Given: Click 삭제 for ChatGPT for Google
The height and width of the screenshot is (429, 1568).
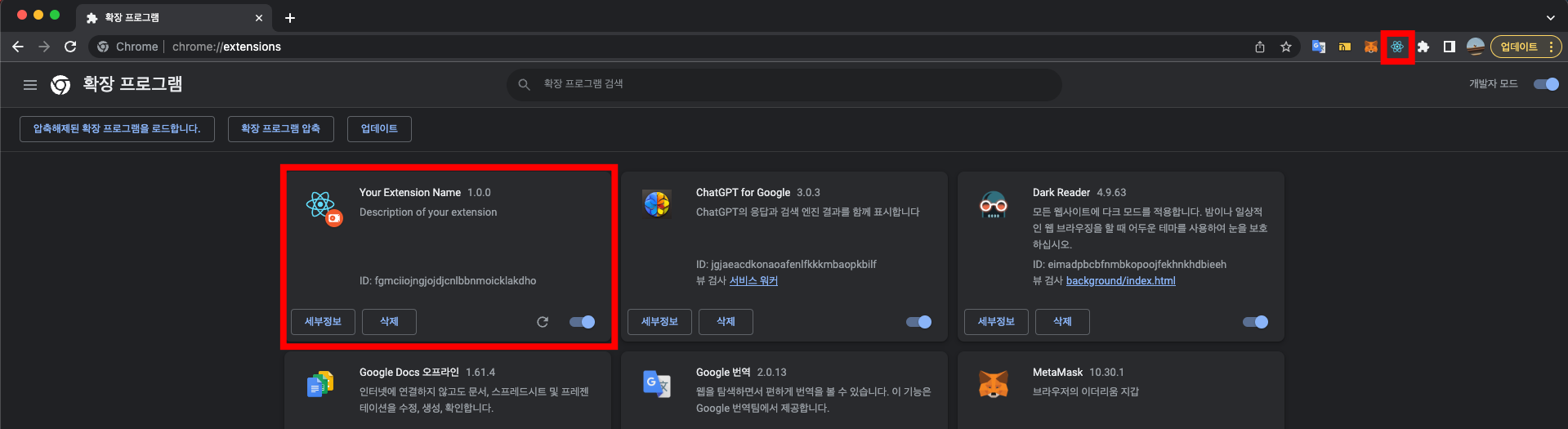Looking at the screenshot, I should (x=726, y=322).
